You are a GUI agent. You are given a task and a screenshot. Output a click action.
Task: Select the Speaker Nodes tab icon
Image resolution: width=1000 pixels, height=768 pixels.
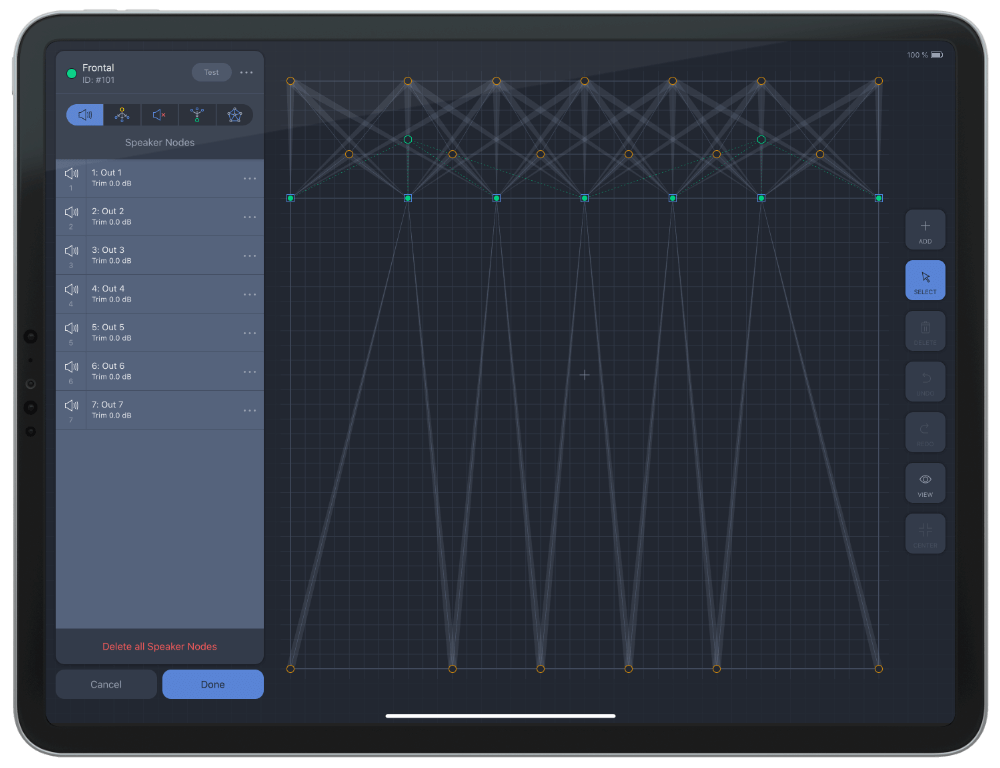(85, 115)
